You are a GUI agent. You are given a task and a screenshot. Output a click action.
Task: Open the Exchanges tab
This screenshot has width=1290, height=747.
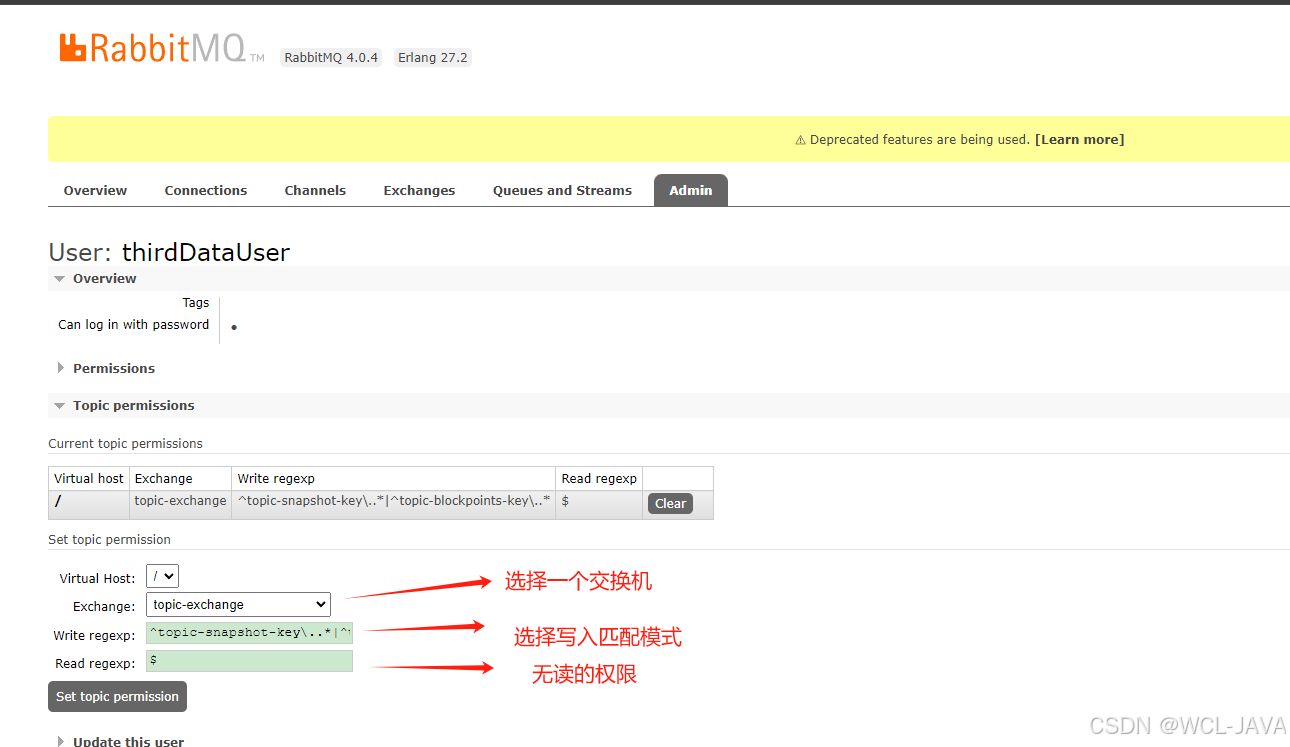point(419,190)
